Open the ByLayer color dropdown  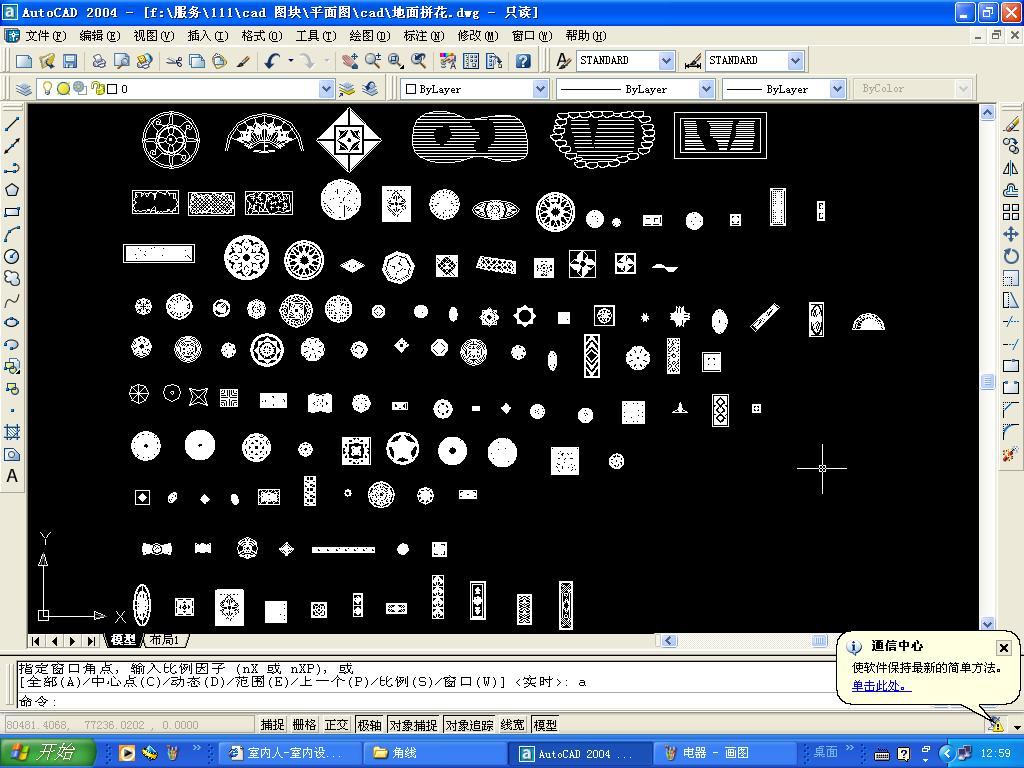click(x=540, y=89)
